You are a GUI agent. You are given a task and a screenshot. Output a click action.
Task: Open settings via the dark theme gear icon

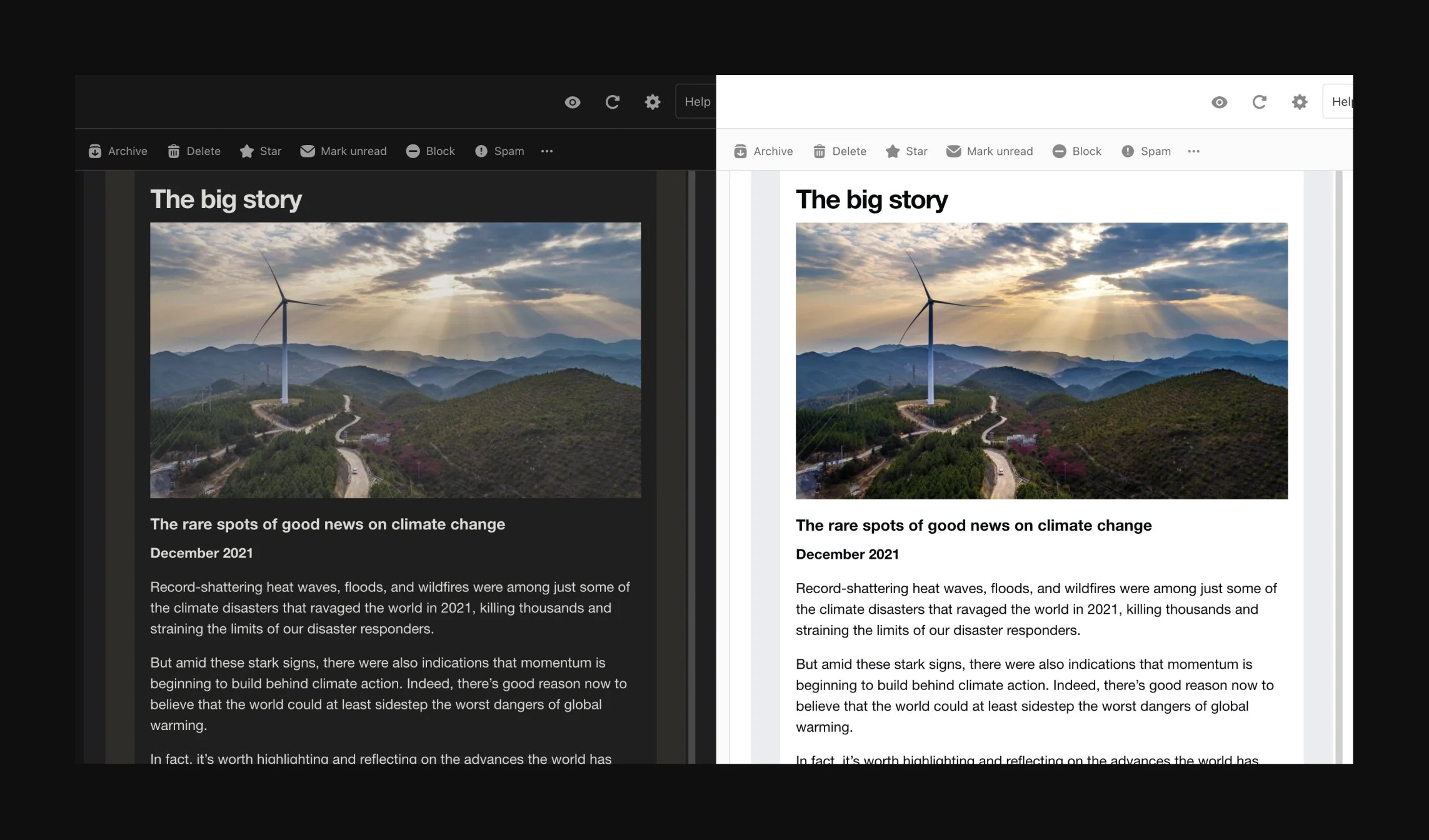pyautogui.click(x=652, y=101)
